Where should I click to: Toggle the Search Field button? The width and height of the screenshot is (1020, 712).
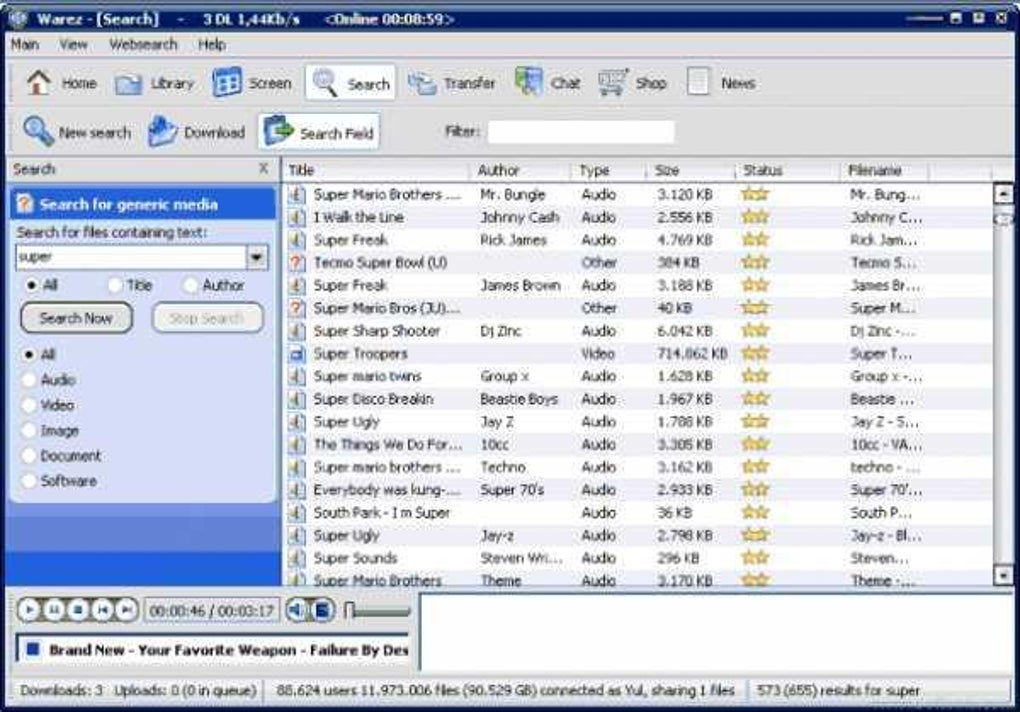[319, 132]
